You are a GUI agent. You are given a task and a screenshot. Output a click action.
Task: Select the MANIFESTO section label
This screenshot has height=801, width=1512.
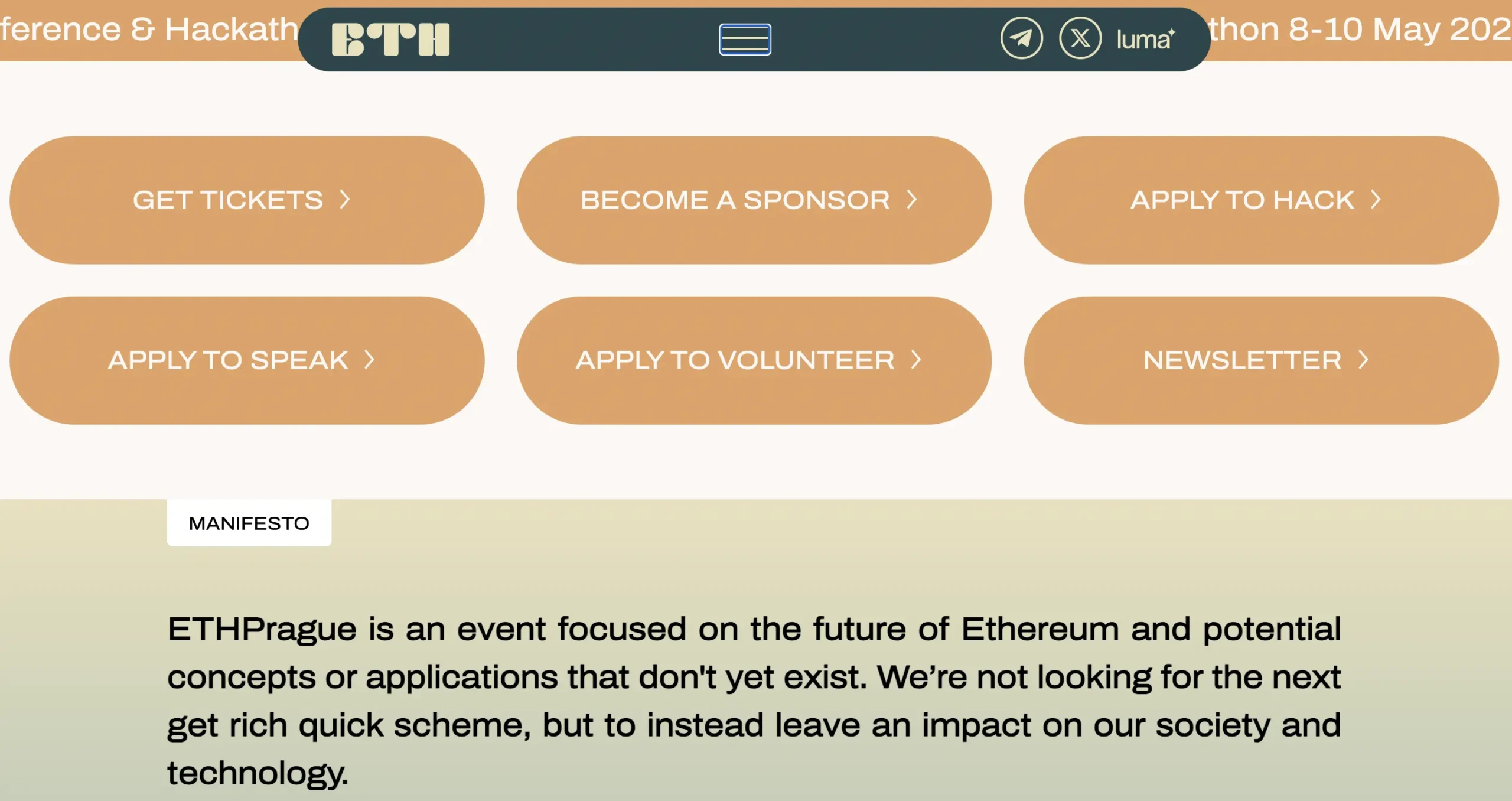click(249, 522)
